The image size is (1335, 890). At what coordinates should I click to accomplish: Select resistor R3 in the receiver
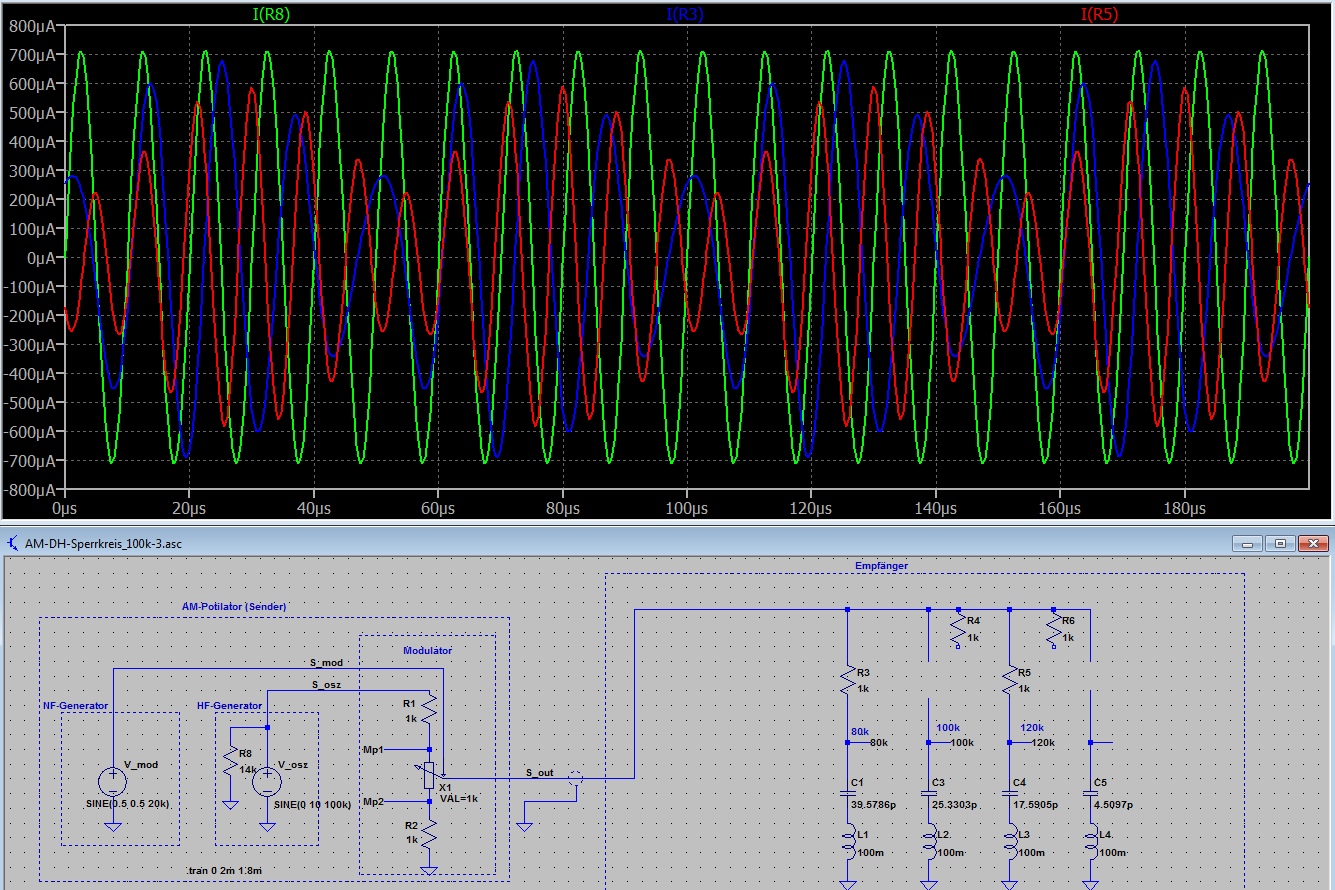click(847, 681)
